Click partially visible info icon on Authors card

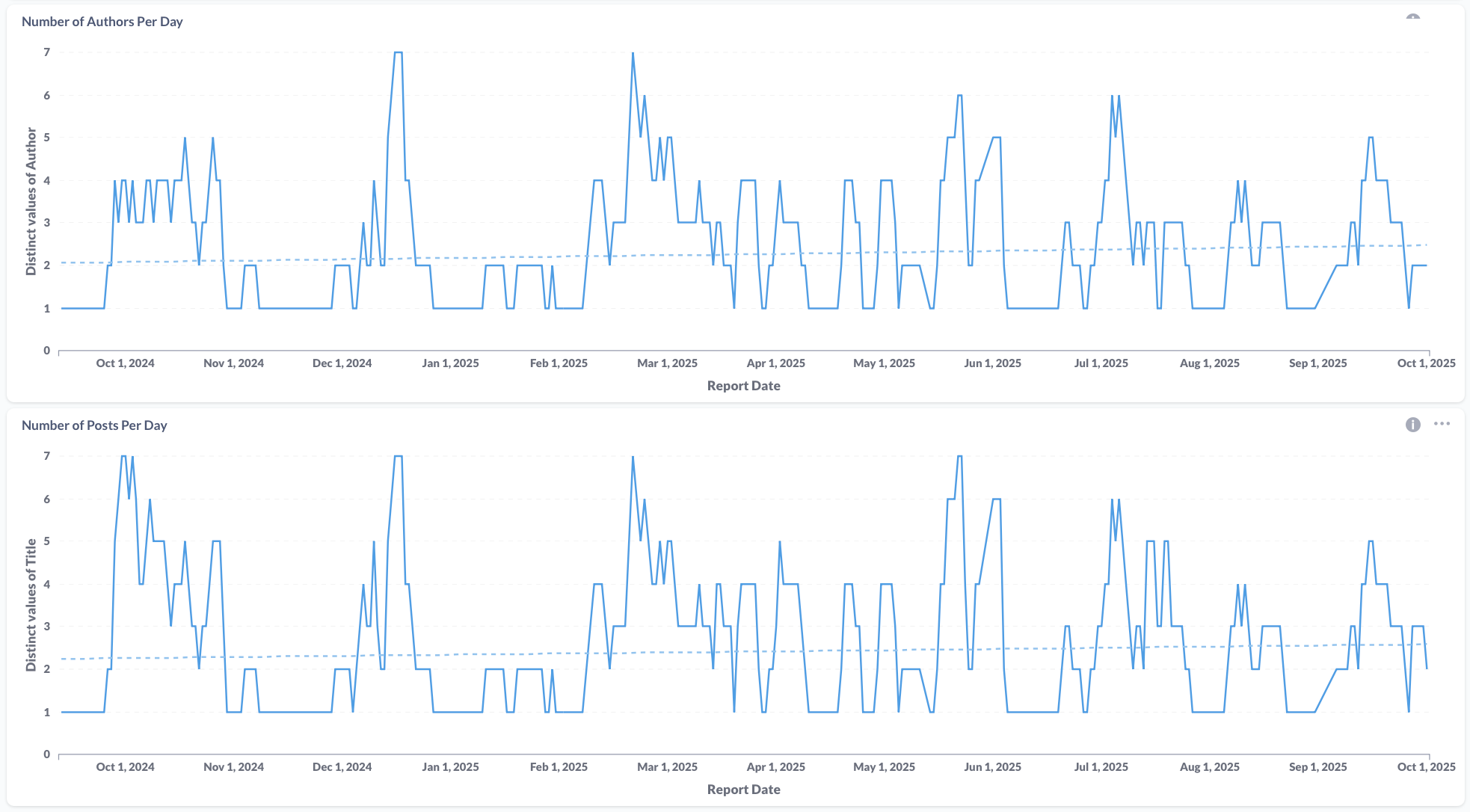tap(1412, 17)
